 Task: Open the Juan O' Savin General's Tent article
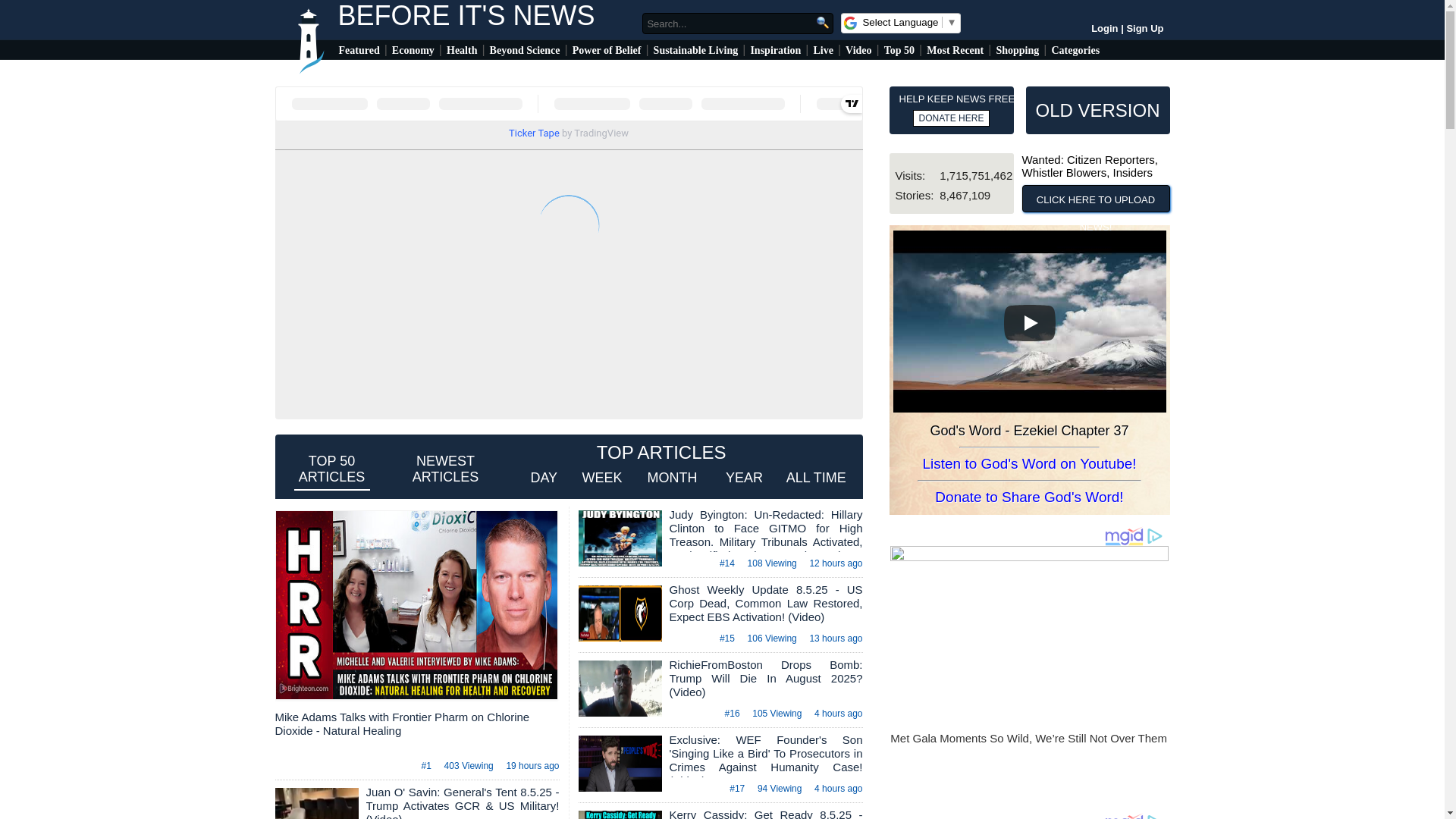[463, 803]
